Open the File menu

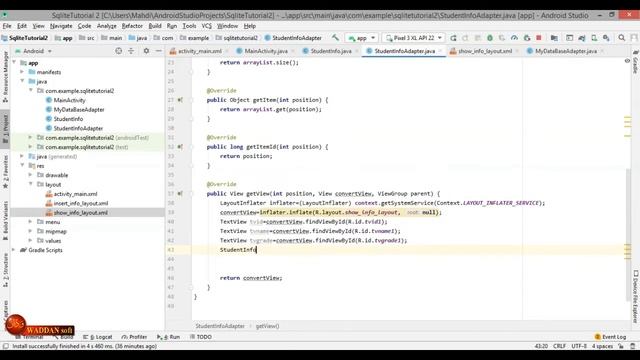[7, 26]
